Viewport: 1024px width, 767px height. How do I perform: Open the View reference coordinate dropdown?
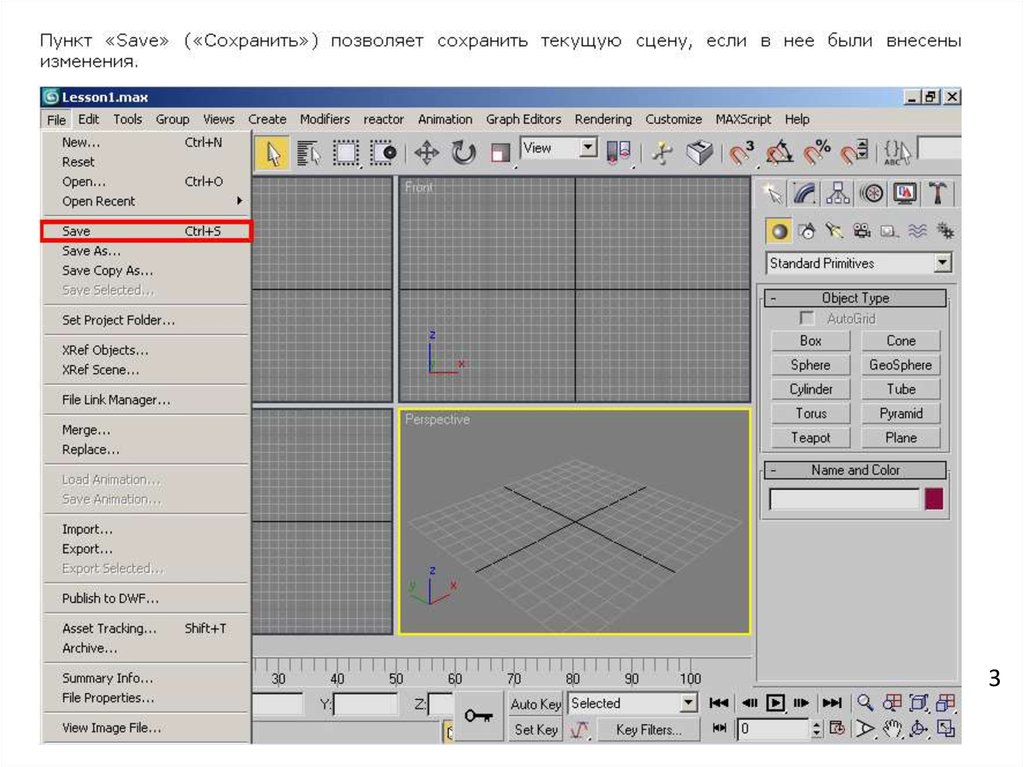[x=587, y=149]
